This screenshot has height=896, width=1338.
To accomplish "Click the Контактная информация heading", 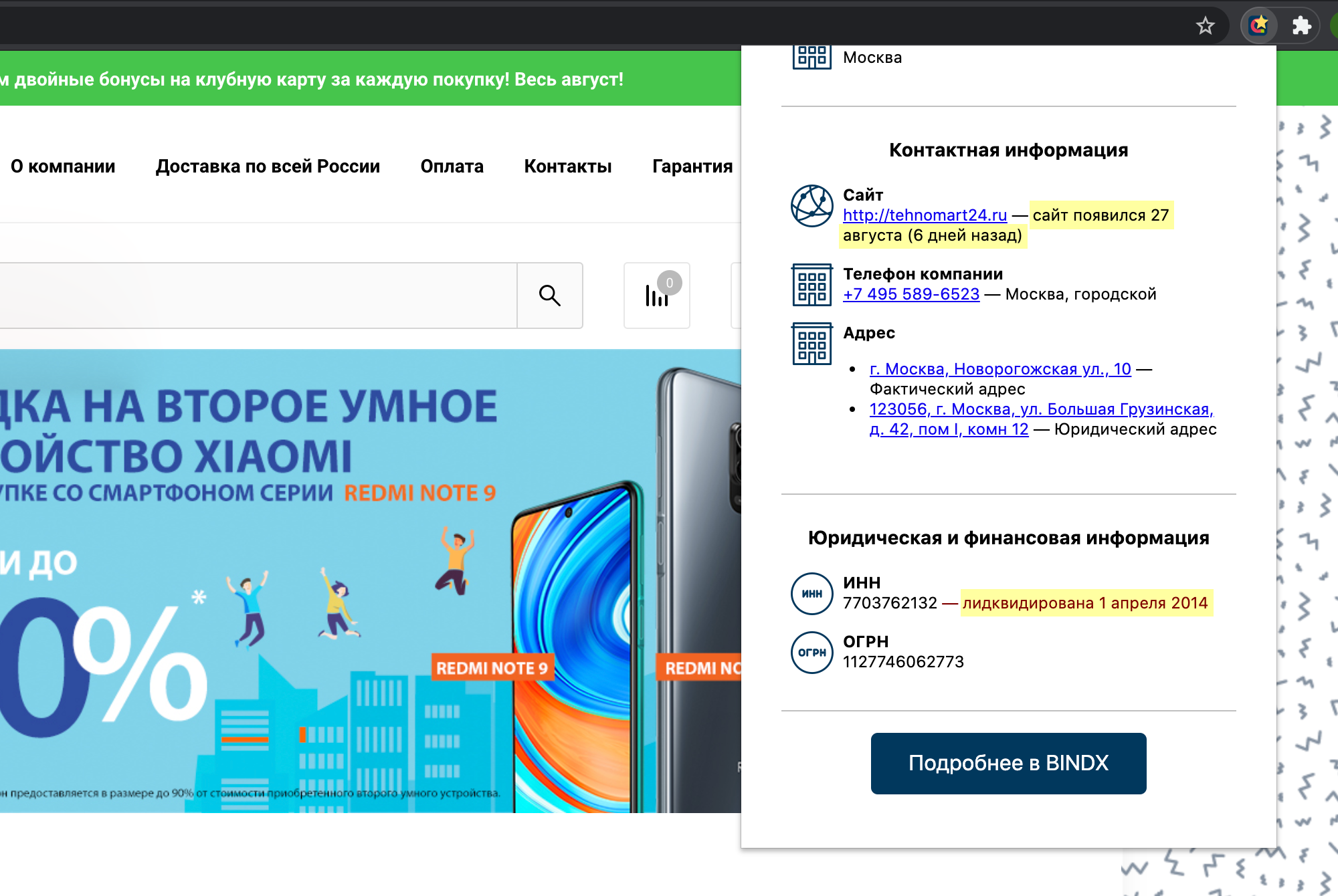I will (1008, 150).
